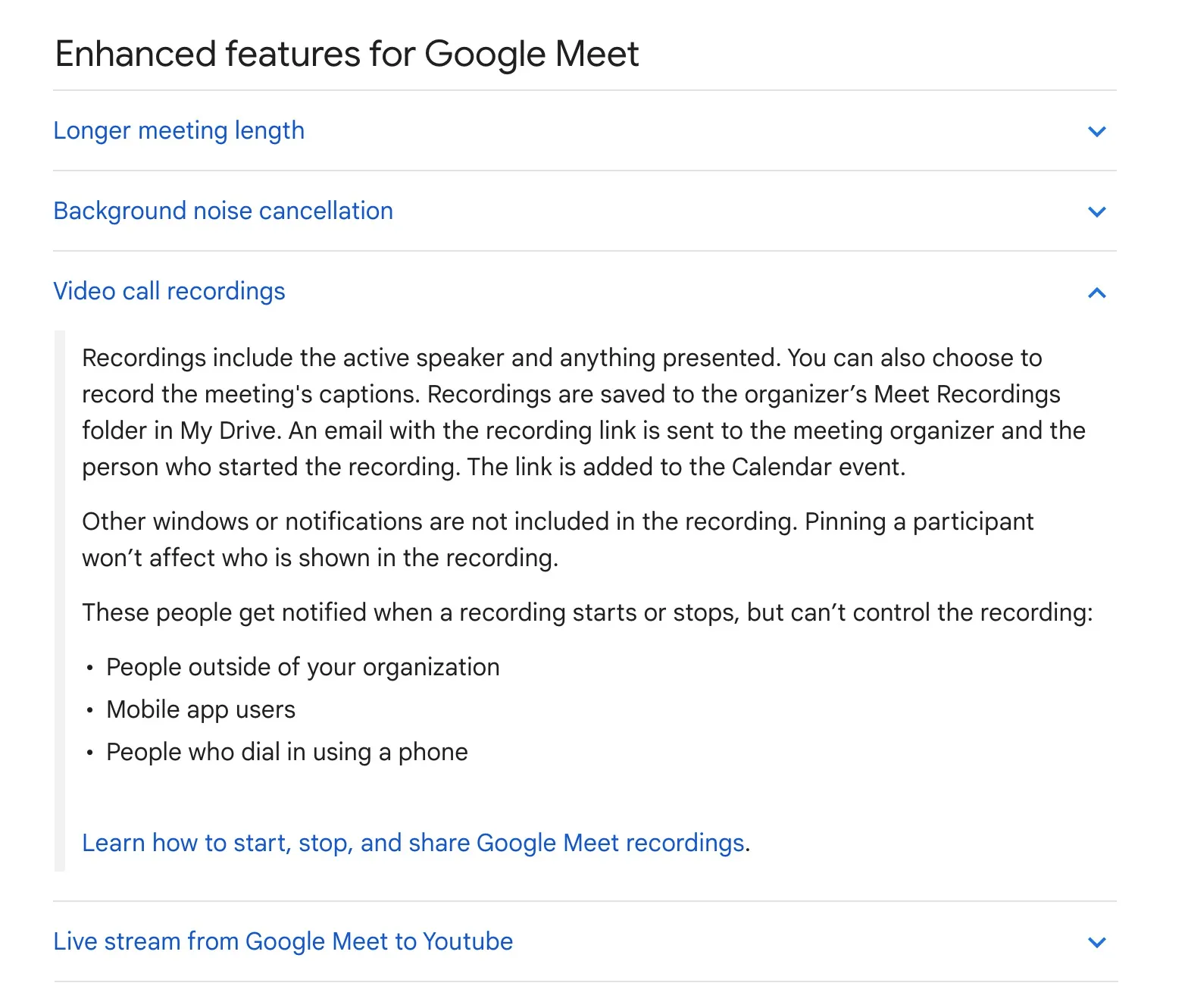Open the Learn how to start recordings link

[413, 843]
